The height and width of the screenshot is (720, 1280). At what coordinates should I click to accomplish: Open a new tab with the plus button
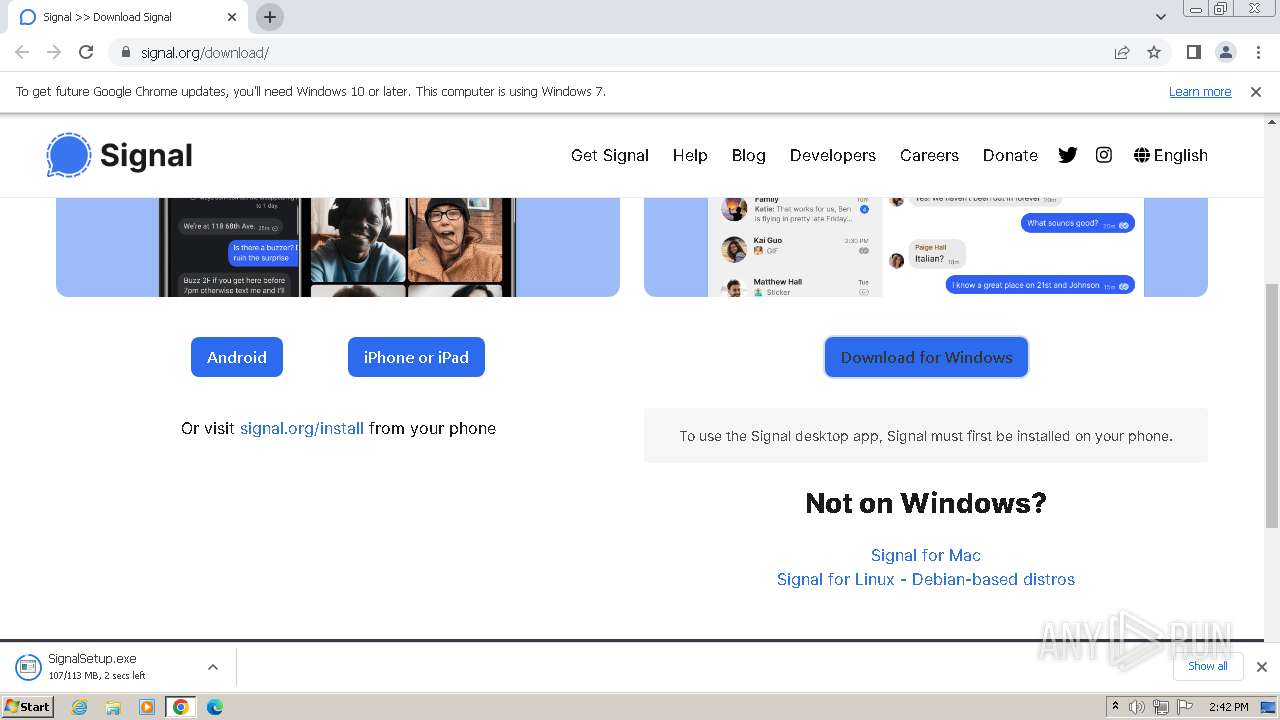[x=270, y=17]
